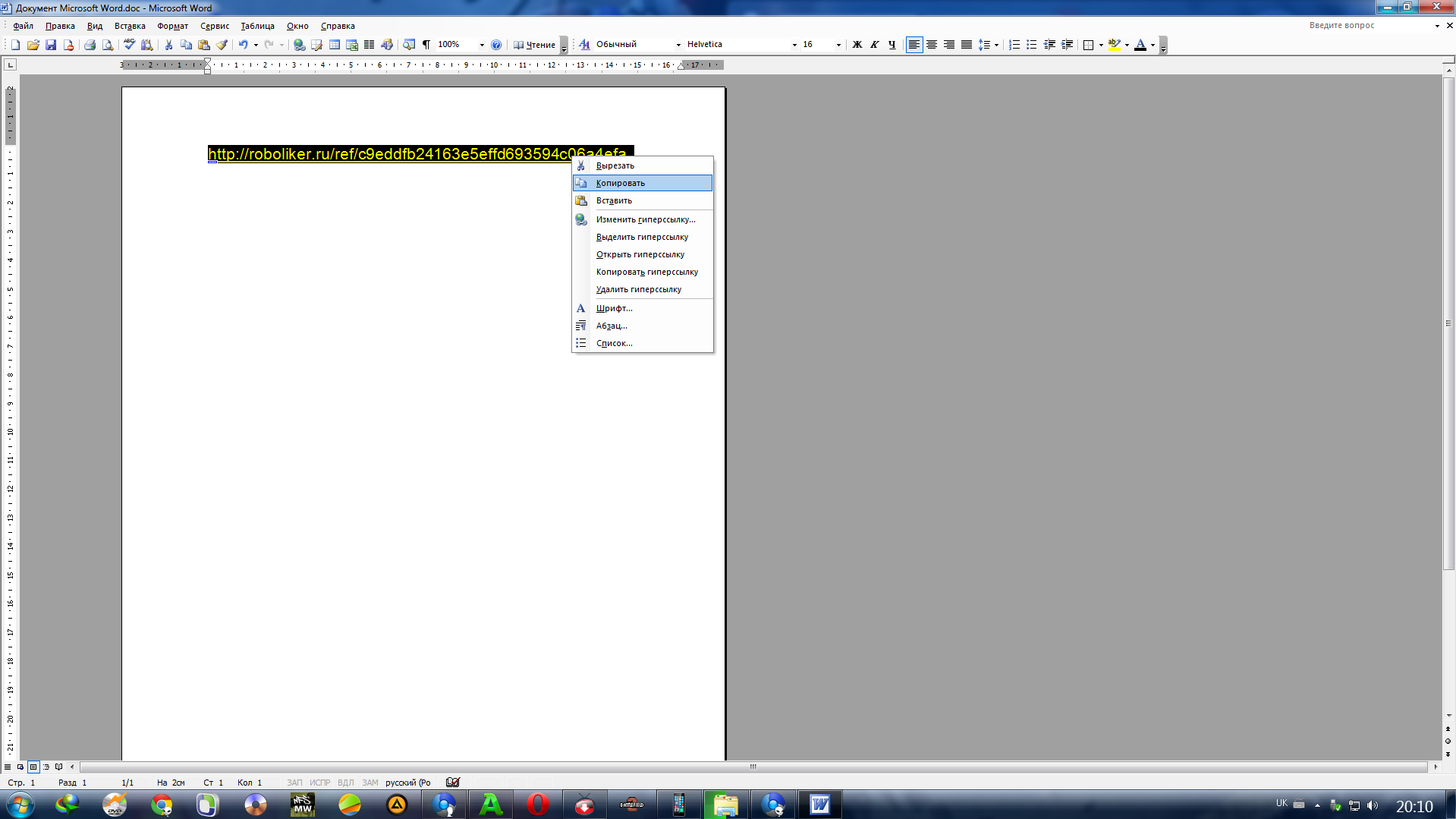Image resolution: width=1456 pixels, height=819 pixels.
Task: Open the font size 16 dropdown
Action: click(x=838, y=45)
